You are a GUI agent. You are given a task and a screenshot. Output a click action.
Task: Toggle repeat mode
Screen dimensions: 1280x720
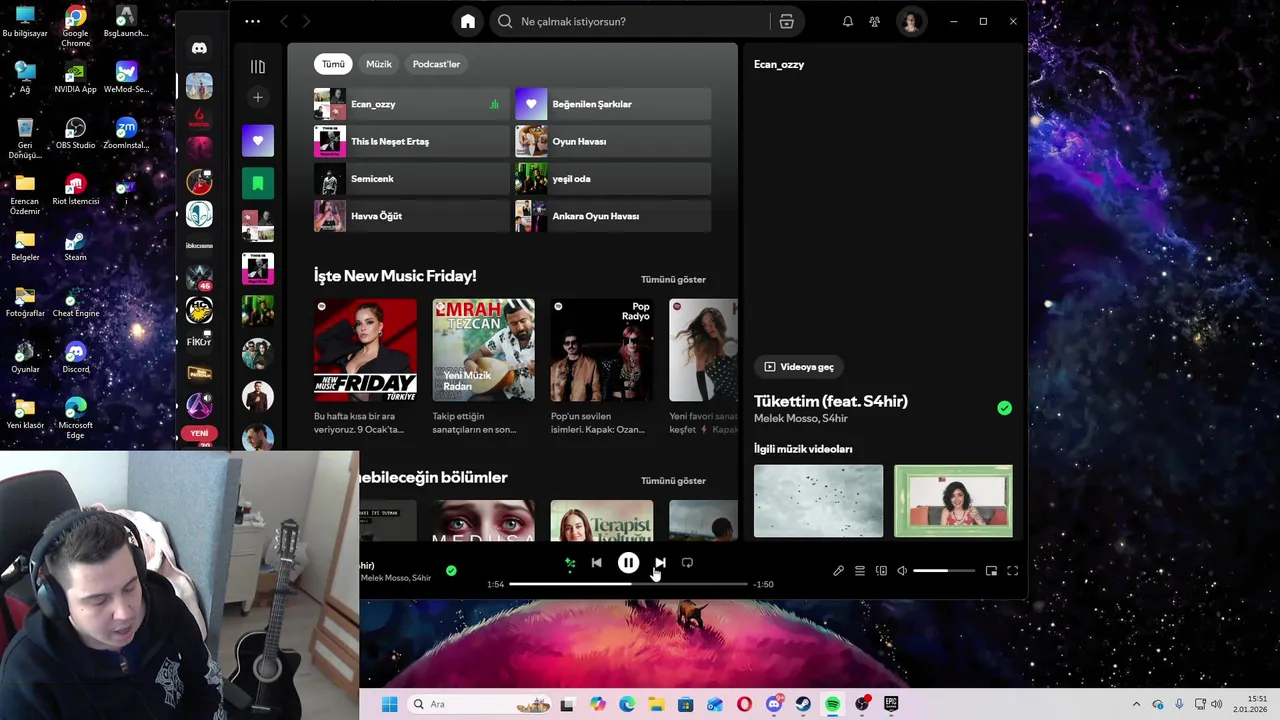click(x=687, y=563)
